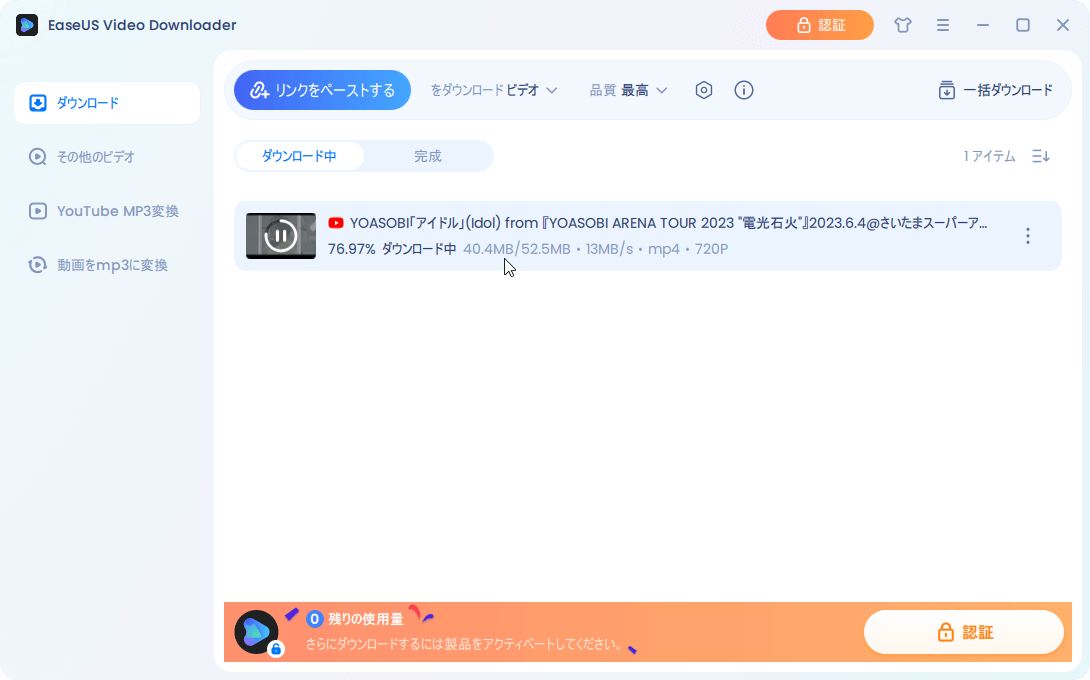1090x680 pixels.
Task: Go to YouTube MP3変換 in sidebar
Action: (x=117, y=211)
